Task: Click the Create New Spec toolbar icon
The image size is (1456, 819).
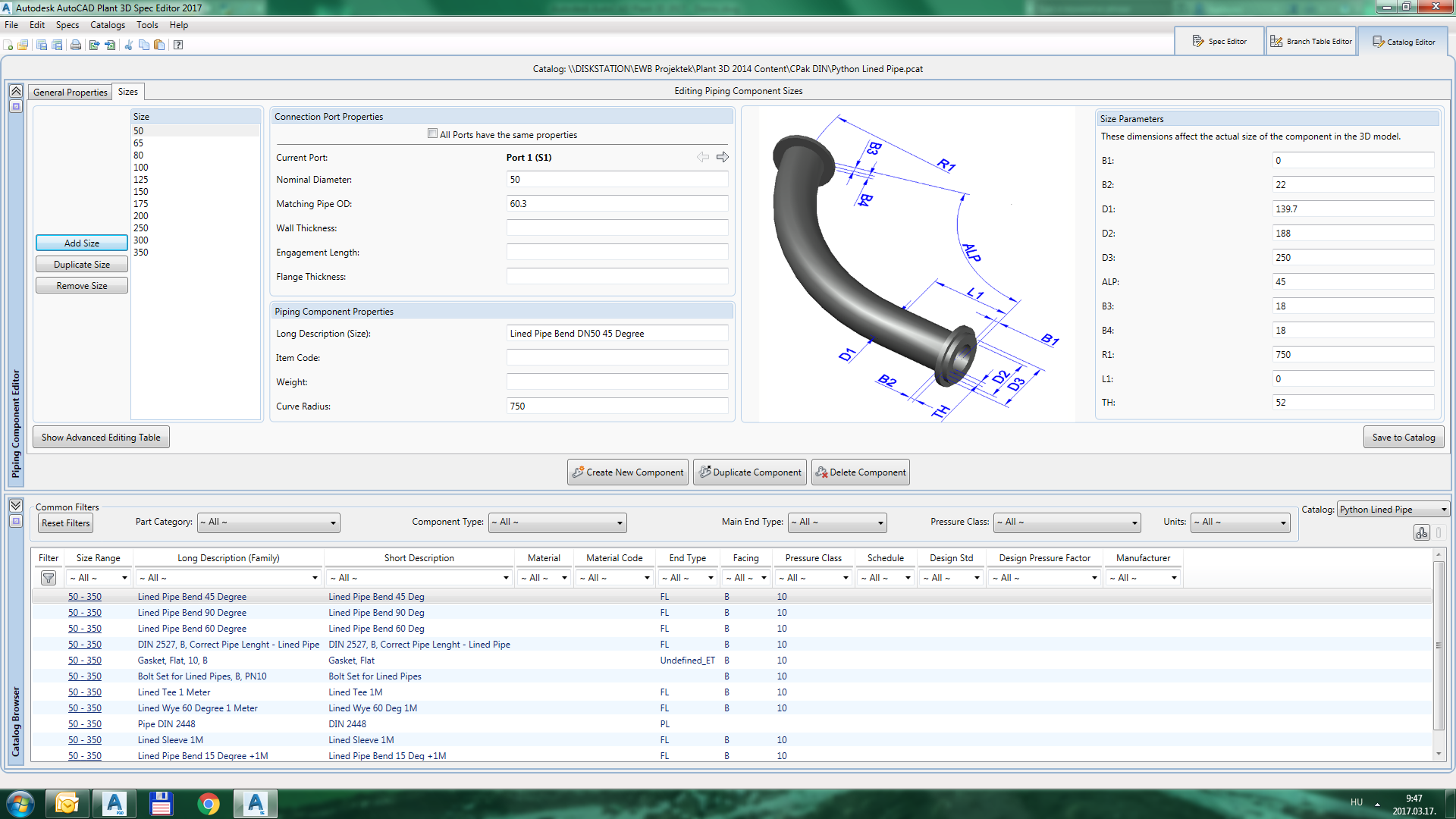Action: 8,45
